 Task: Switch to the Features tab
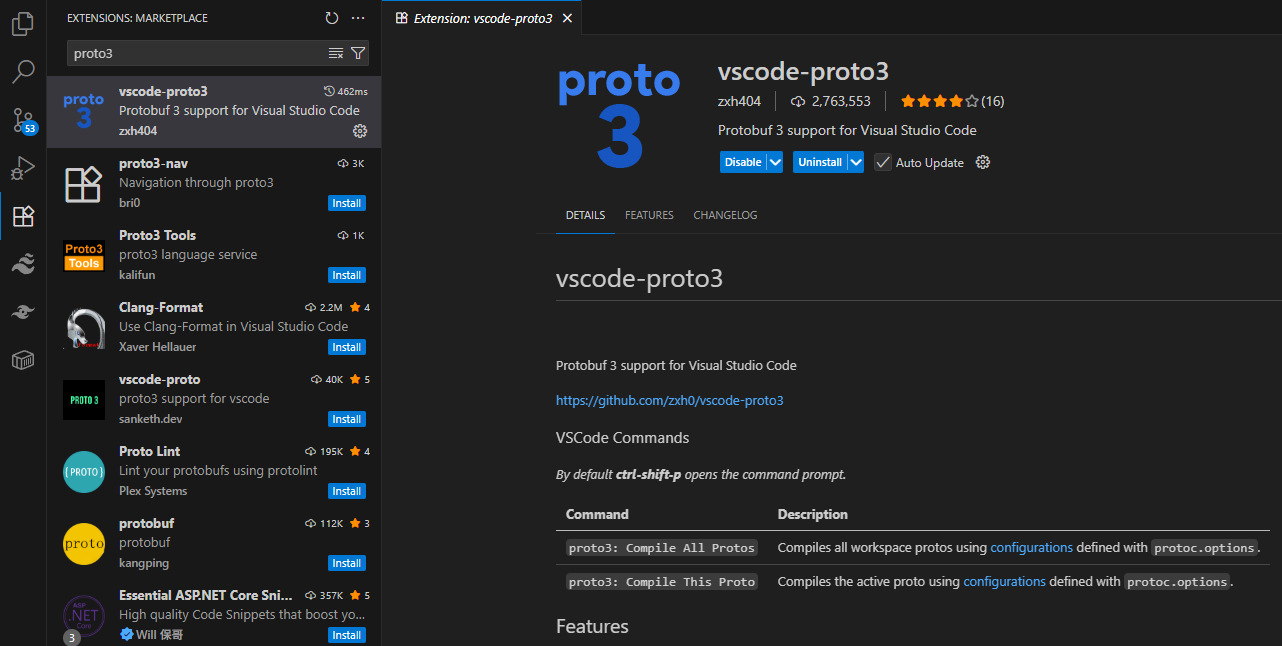pos(649,215)
